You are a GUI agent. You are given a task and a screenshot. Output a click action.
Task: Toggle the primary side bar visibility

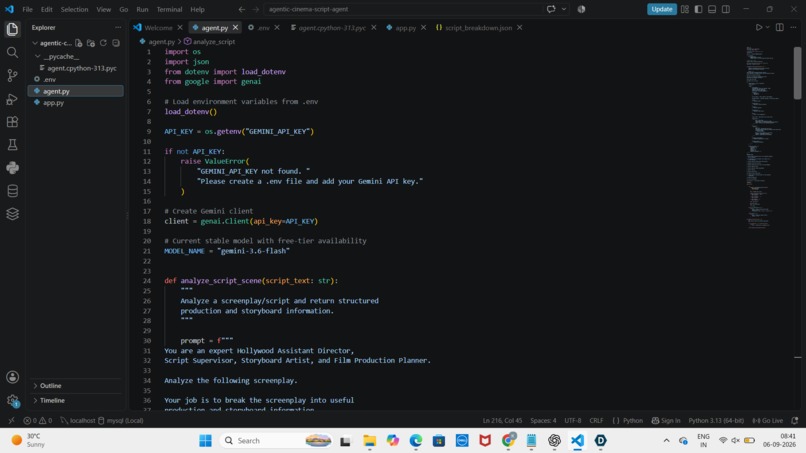click(x=698, y=9)
